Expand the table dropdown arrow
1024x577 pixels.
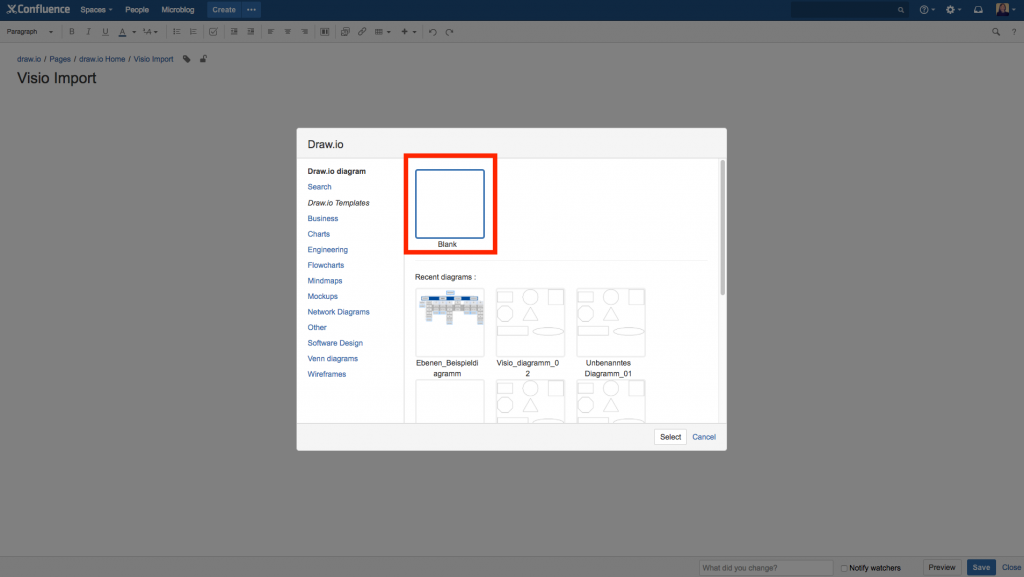(x=389, y=32)
